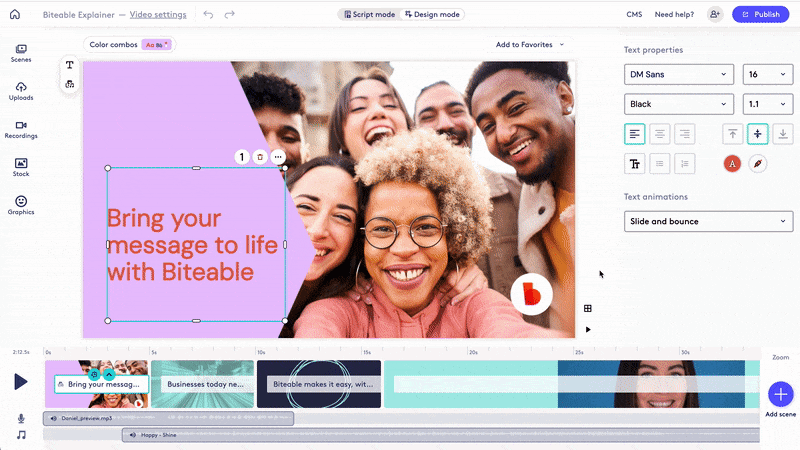Align text vertically to middle
The width and height of the screenshot is (800, 450).
(x=758, y=134)
